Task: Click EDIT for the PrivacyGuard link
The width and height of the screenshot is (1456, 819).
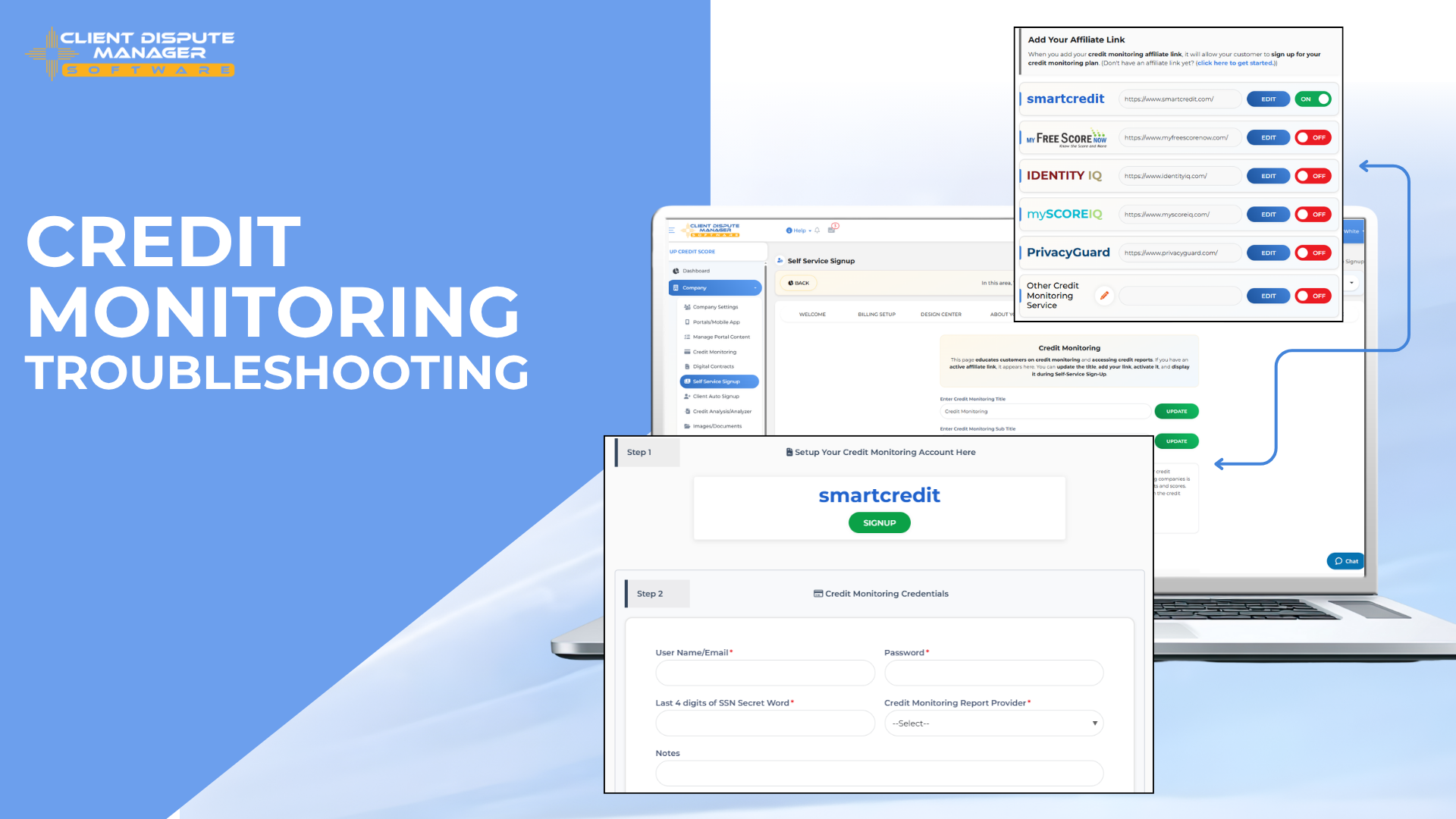Action: tap(1268, 253)
